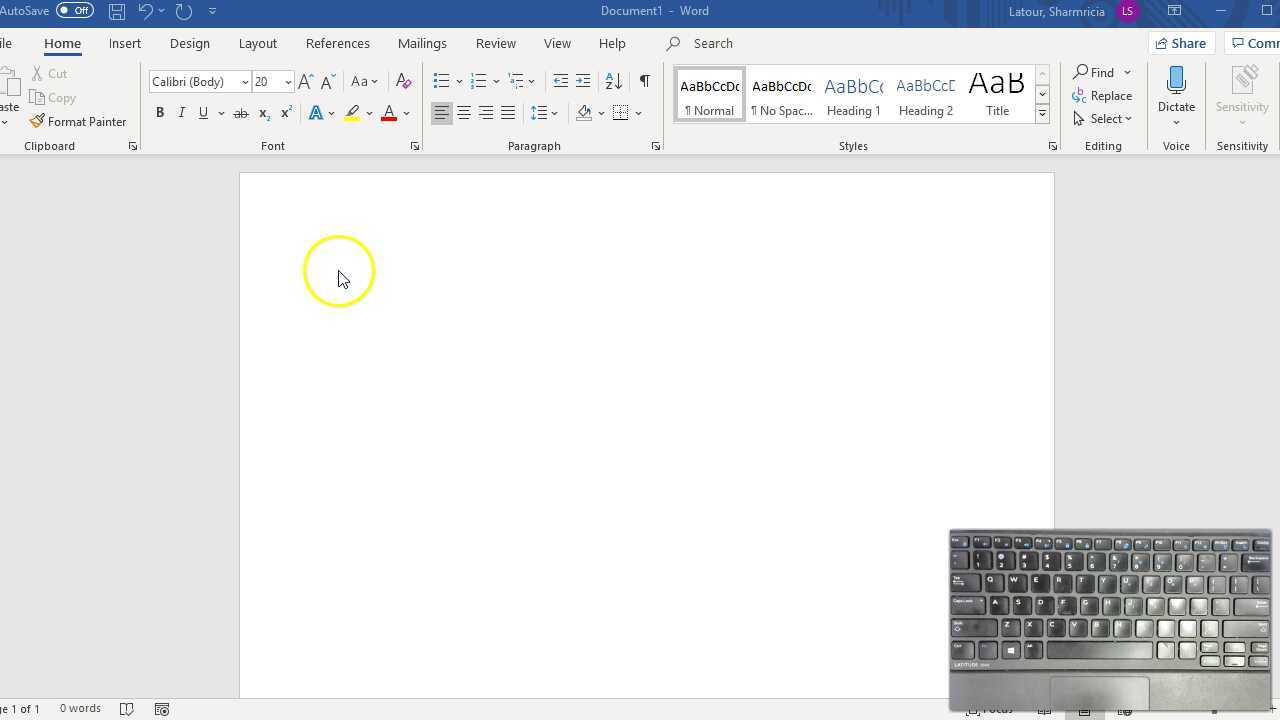The width and height of the screenshot is (1280, 720).
Task: Open the Change Case menu
Action: click(x=364, y=82)
